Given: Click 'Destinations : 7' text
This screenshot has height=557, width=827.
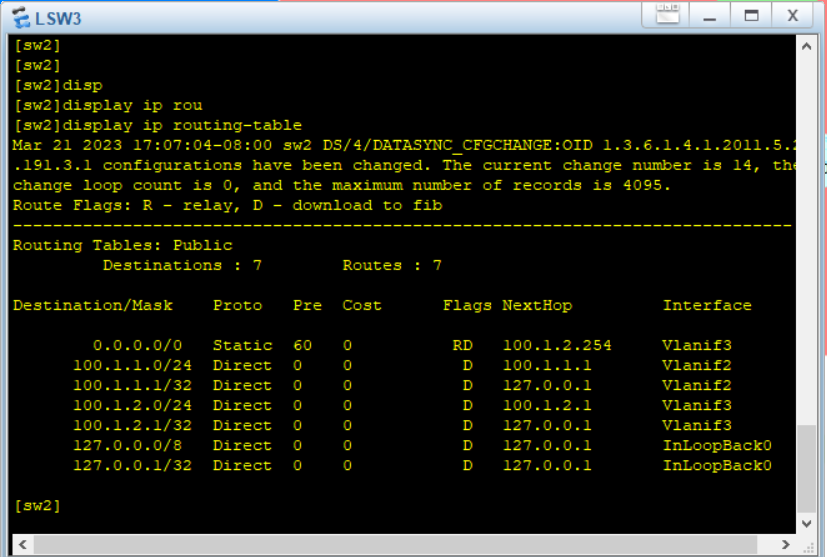Looking at the screenshot, I should point(182,265).
